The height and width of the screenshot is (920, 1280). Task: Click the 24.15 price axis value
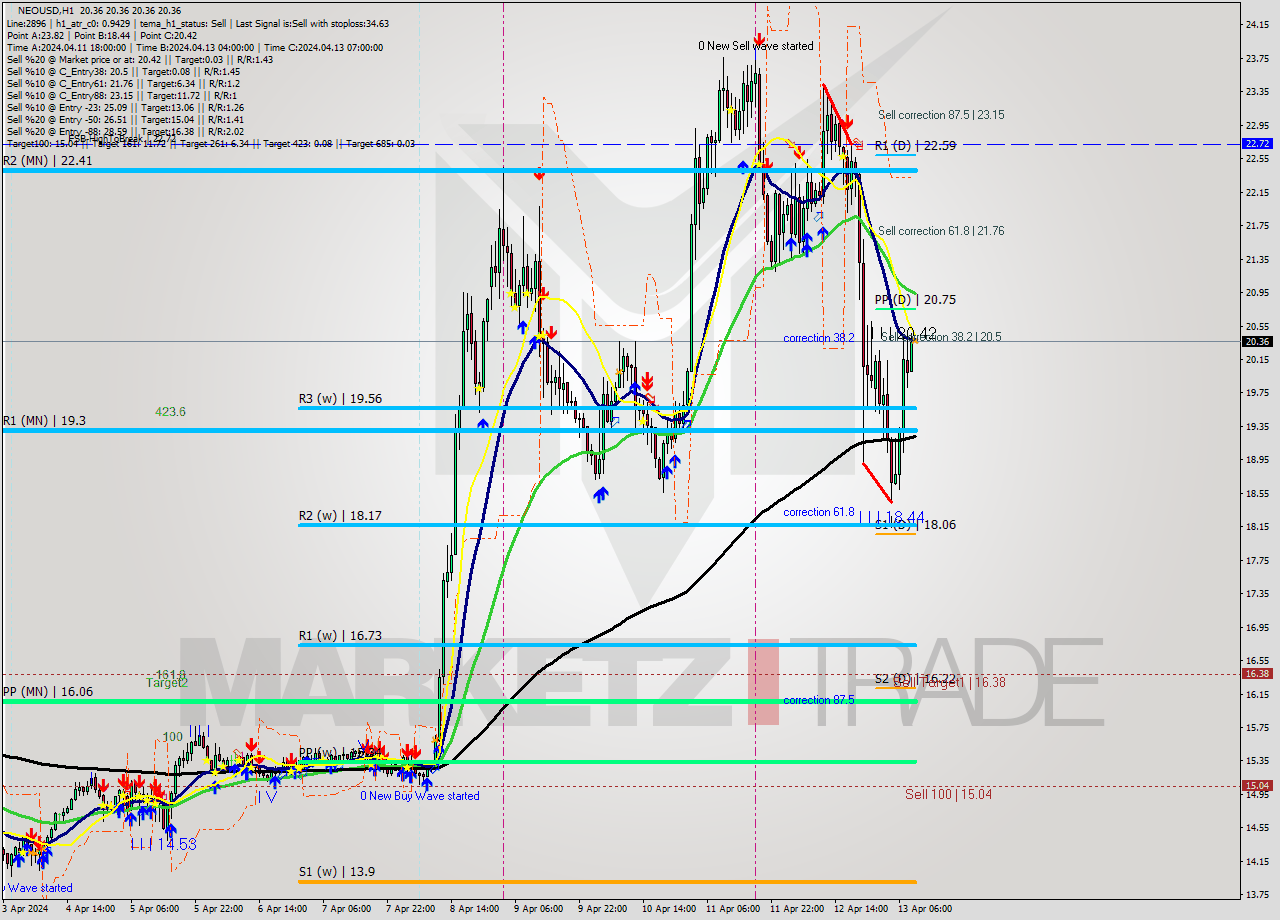(x=1257, y=24)
